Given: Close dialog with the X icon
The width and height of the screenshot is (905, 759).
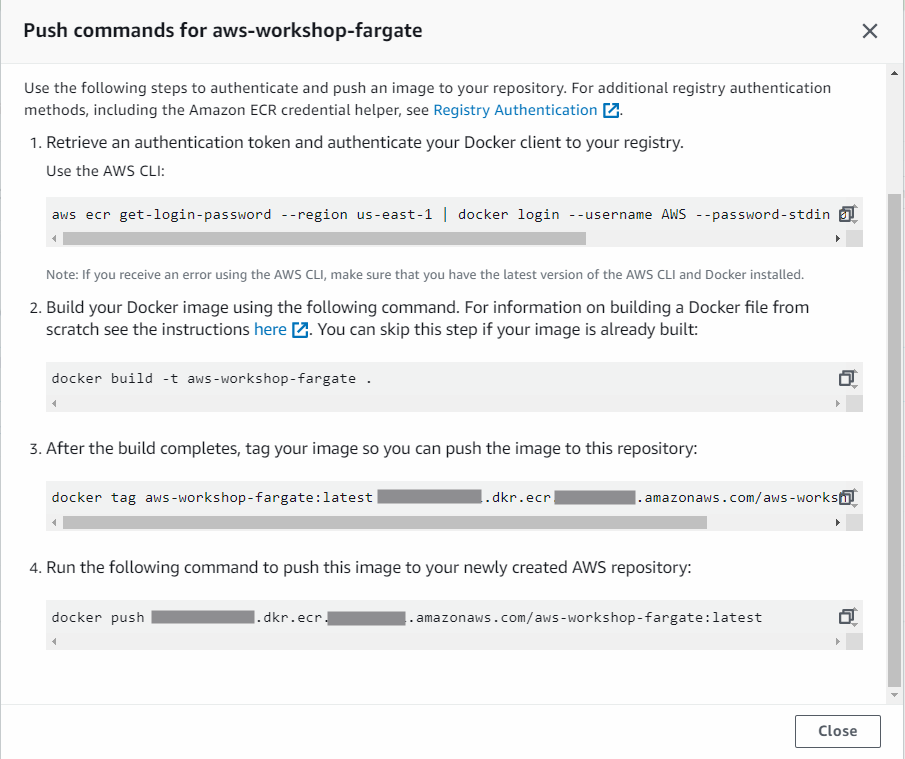Looking at the screenshot, I should click(x=870, y=31).
